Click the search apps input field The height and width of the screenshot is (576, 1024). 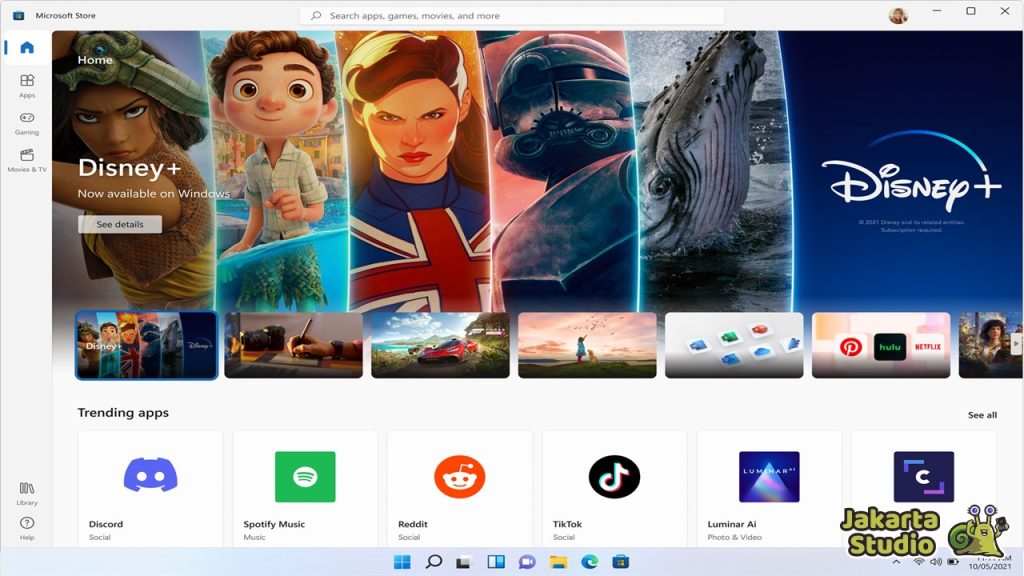tap(511, 16)
